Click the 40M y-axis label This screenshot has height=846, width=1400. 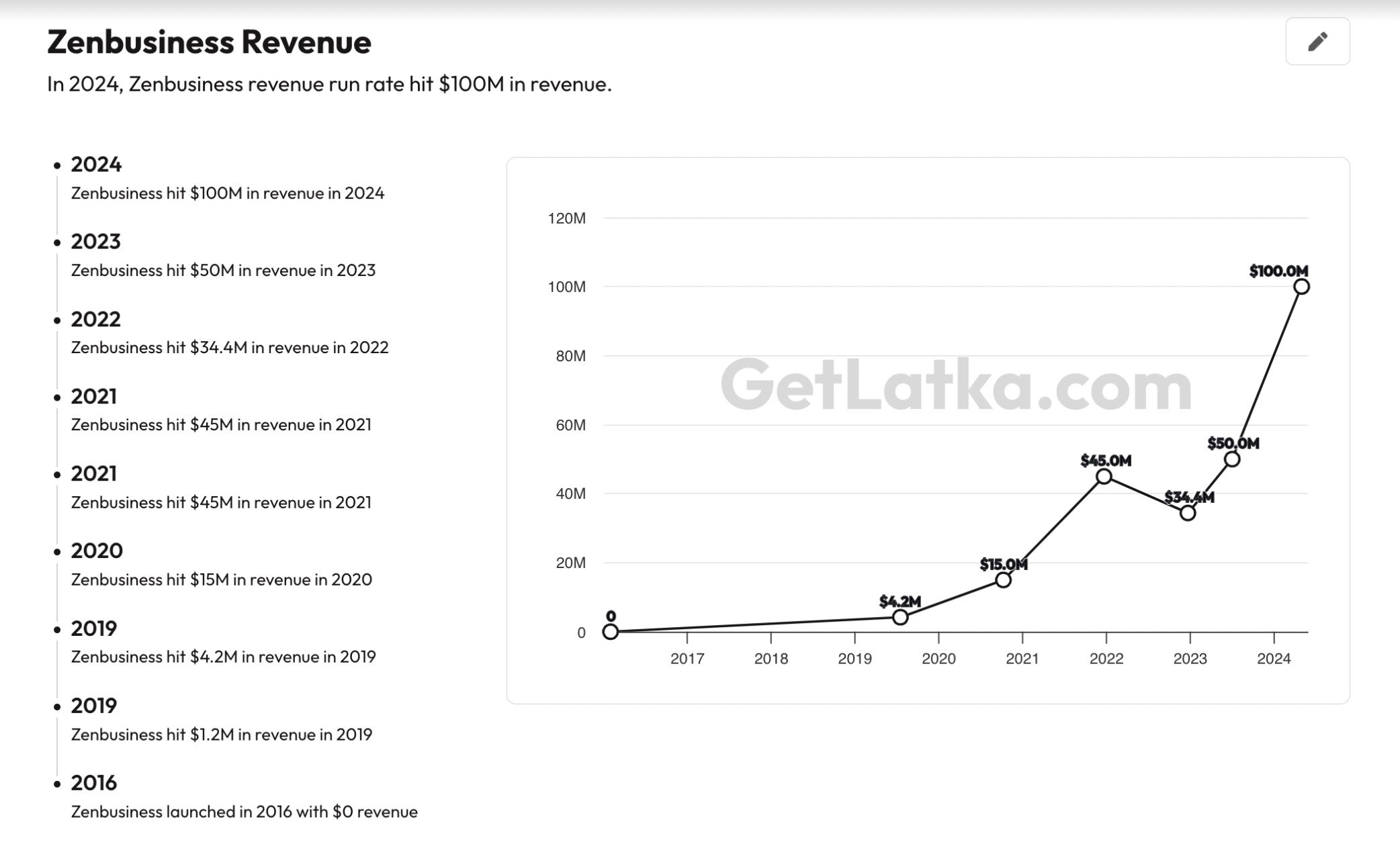pos(571,494)
